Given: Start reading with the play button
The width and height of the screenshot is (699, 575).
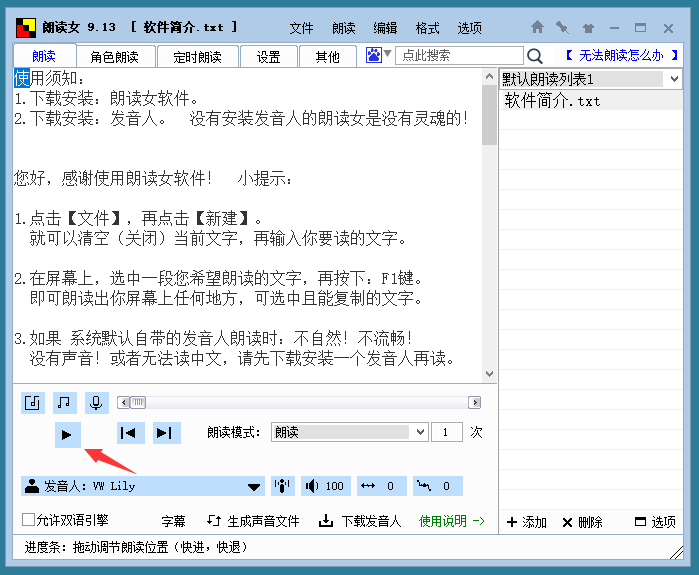Looking at the screenshot, I should [68, 435].
